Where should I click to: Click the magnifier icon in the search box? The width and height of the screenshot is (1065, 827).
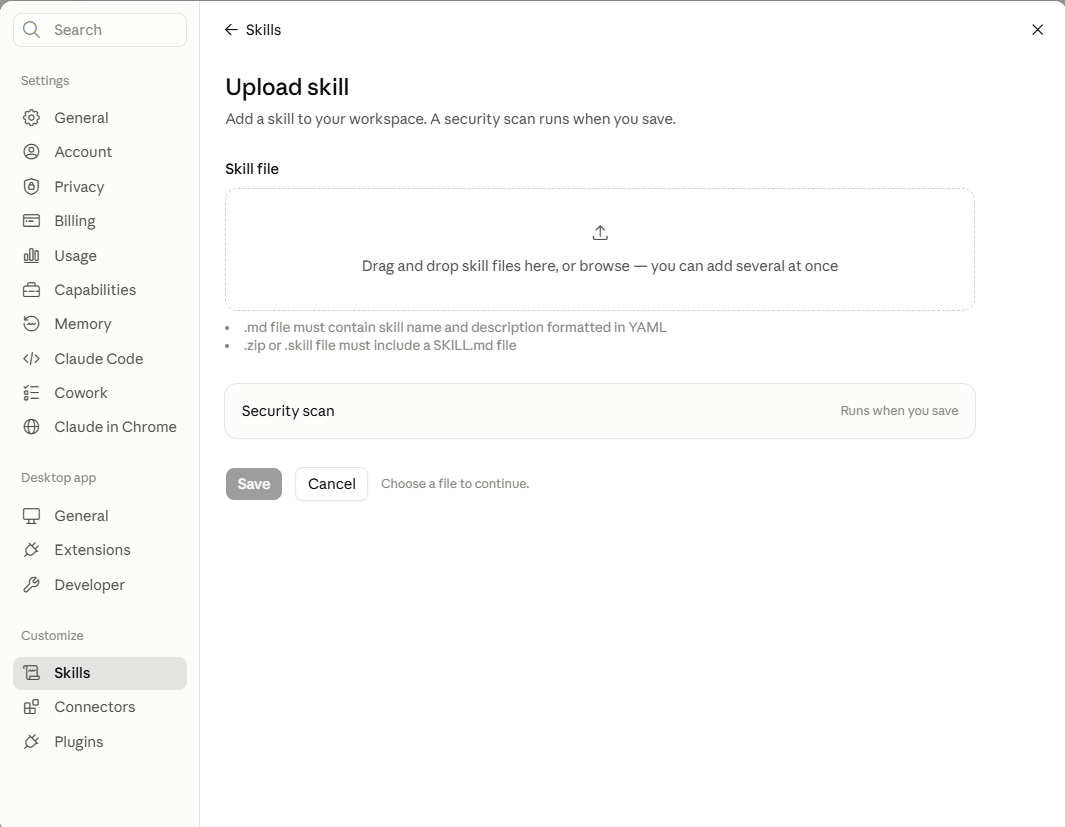[31, 30]
